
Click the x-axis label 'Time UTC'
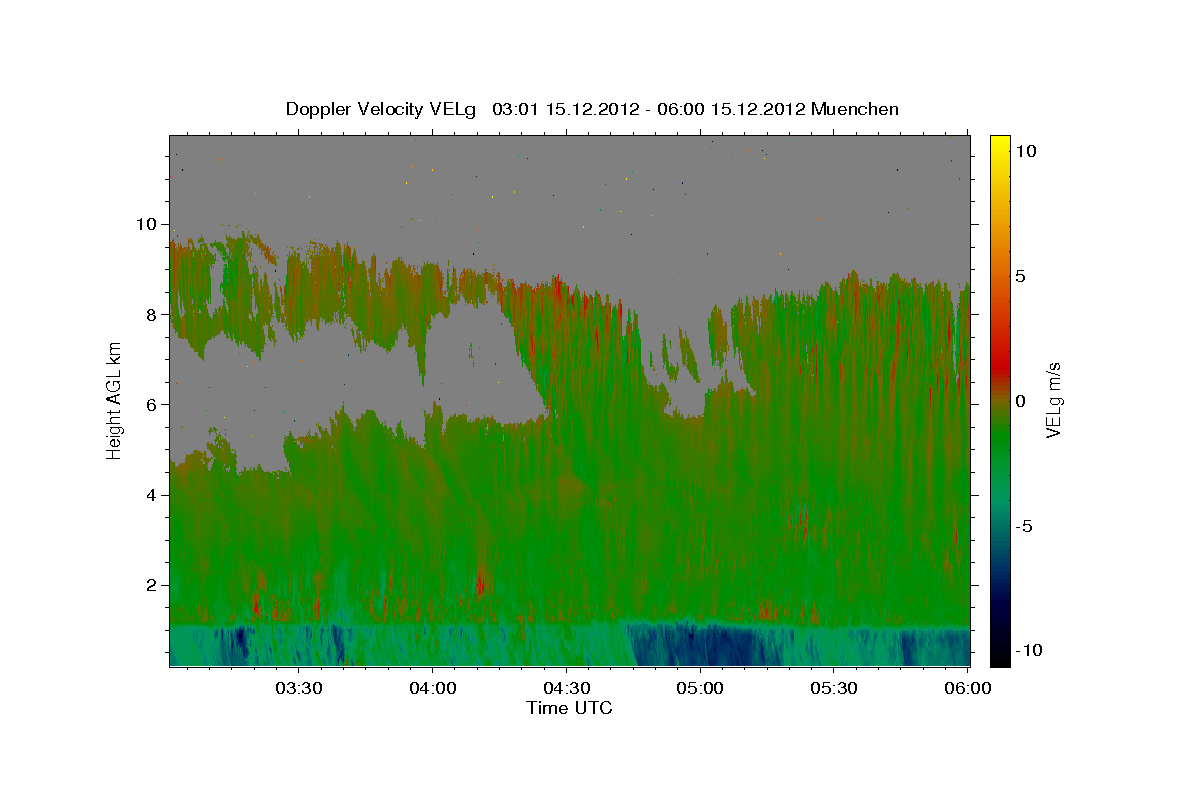(x=569, y=708)
